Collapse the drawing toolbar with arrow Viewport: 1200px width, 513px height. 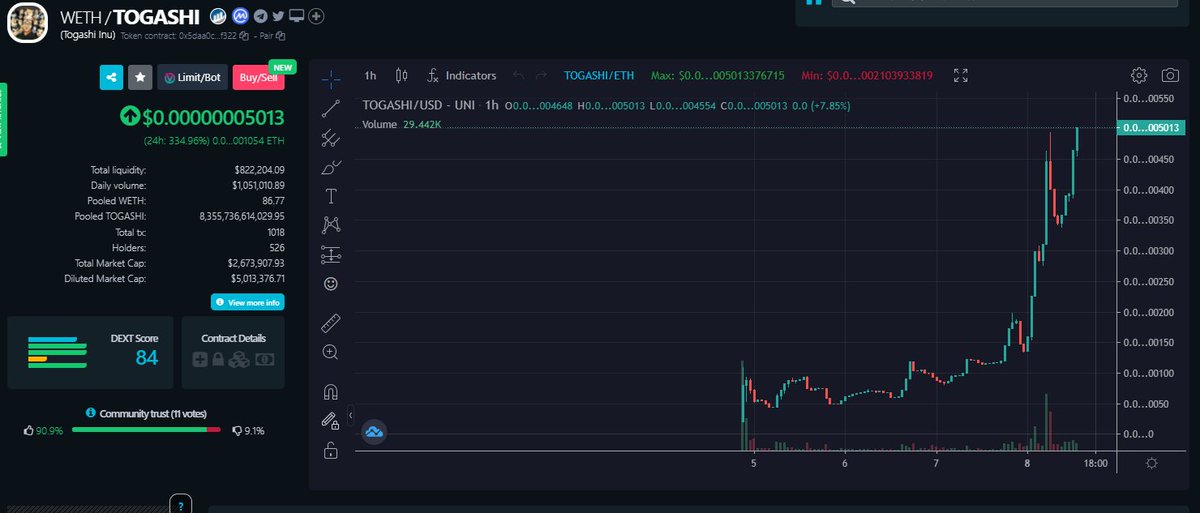(351, 414)
